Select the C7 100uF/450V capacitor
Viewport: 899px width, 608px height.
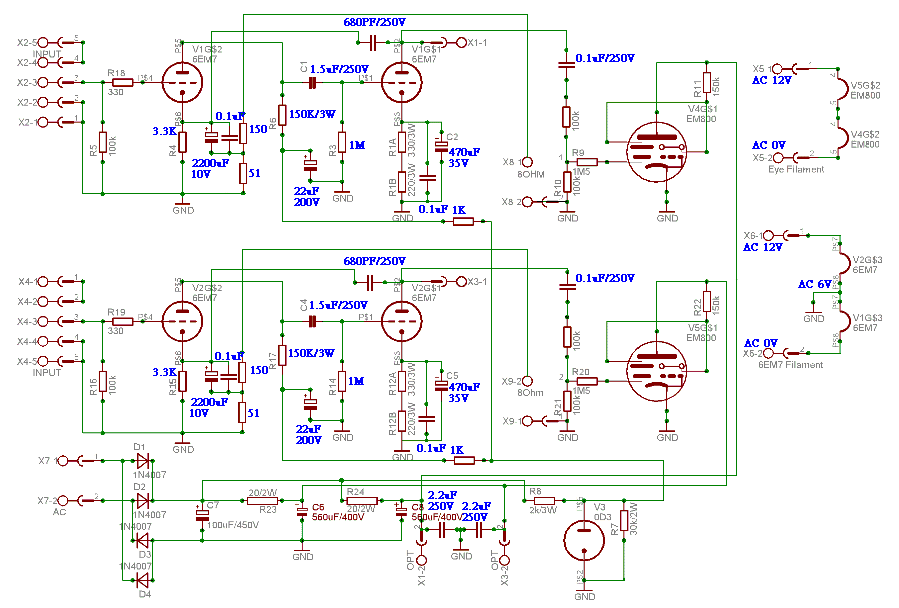pos(202,515)
